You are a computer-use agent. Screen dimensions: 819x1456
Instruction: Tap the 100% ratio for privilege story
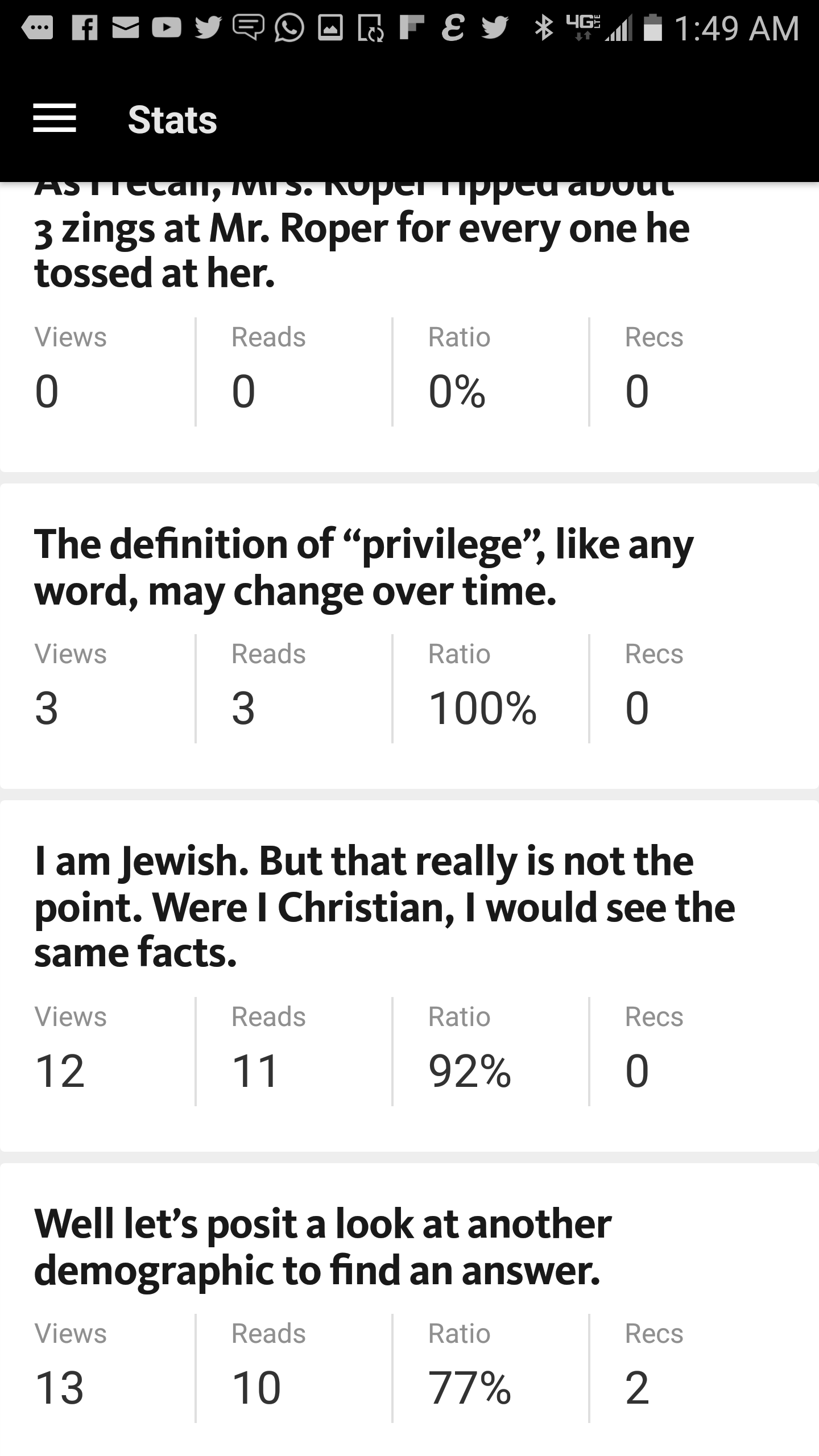tap(482, 708)
